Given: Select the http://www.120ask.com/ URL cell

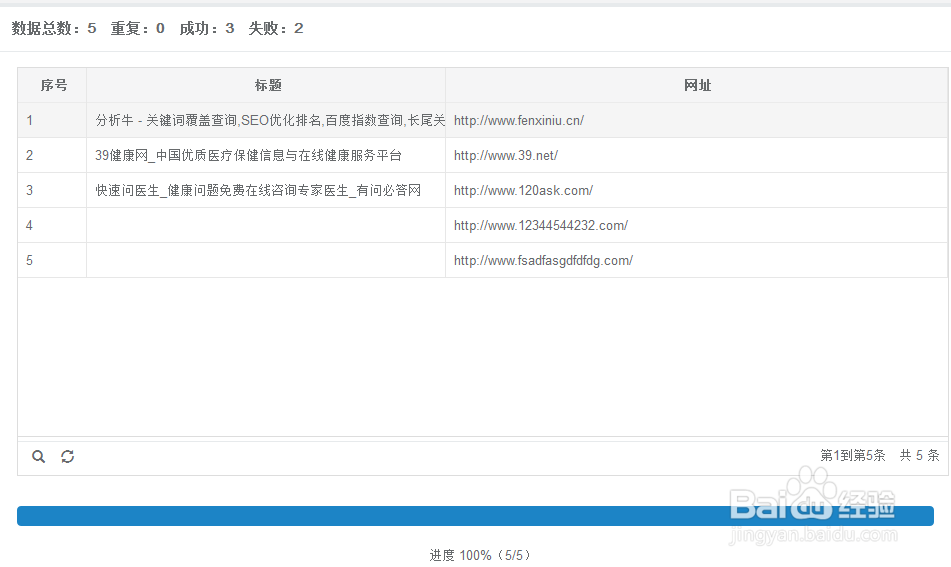Looking at the screenshot, I should (697, 191).
